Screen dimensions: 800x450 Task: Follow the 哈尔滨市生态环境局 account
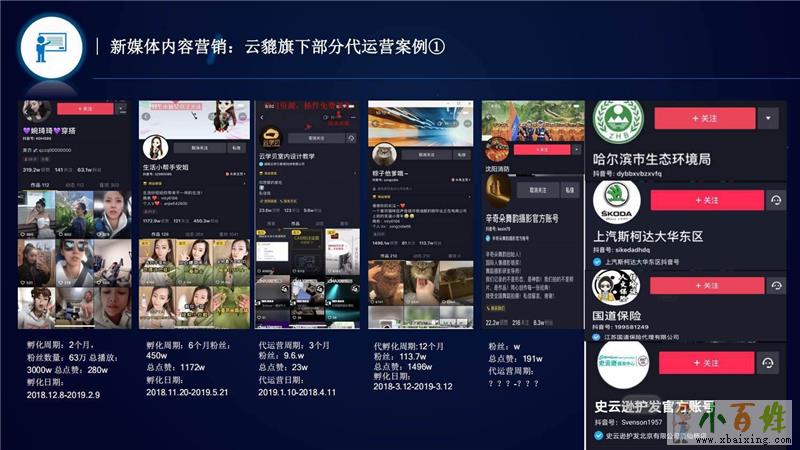pyautogui.click(x=707, y=118)
